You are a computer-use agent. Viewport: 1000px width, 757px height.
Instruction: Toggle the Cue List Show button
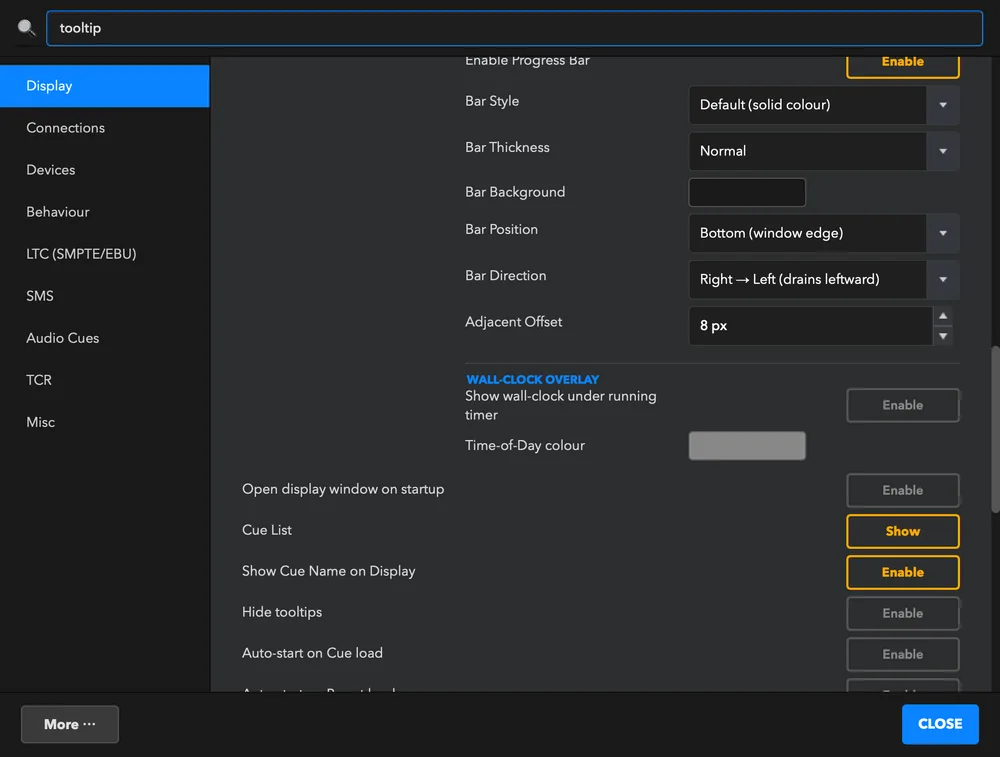pyautogui.click(x=902, y=531)
